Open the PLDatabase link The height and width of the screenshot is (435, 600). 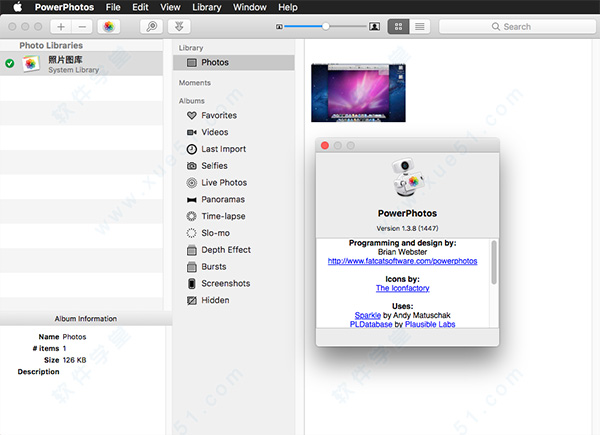(371, 324)
